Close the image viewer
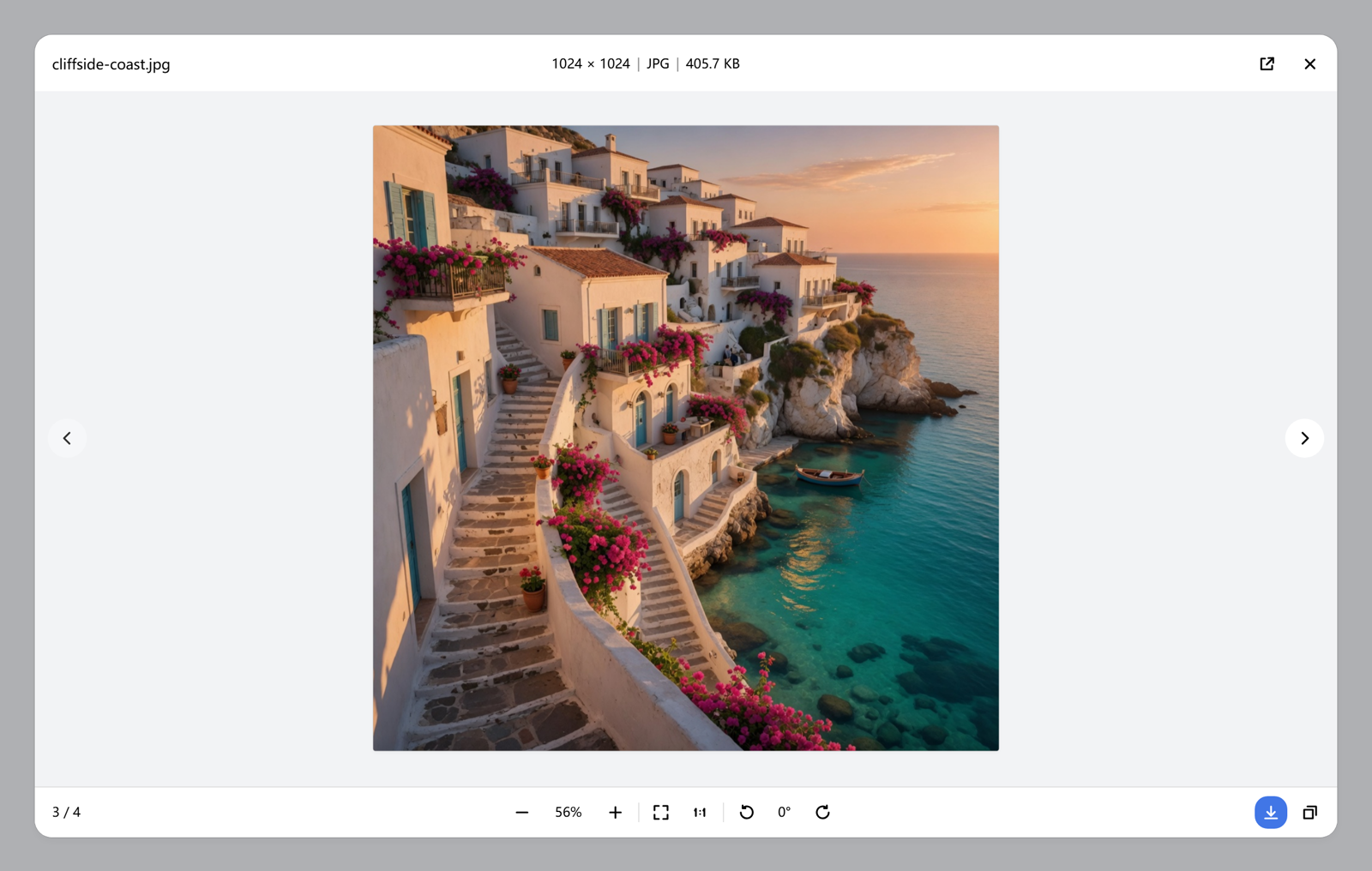Image resolution: width=1372 pixels, height=871 pixels. tap(1309, 64)
